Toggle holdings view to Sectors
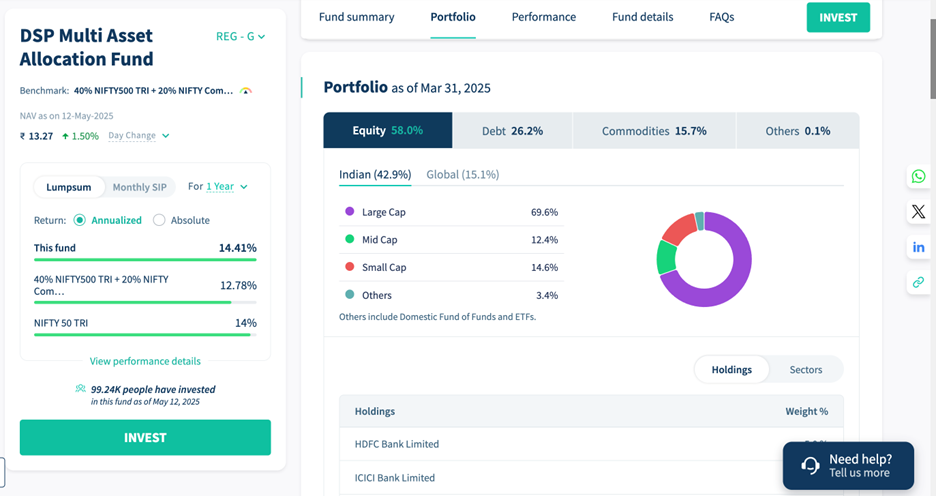 pos(805,370)
